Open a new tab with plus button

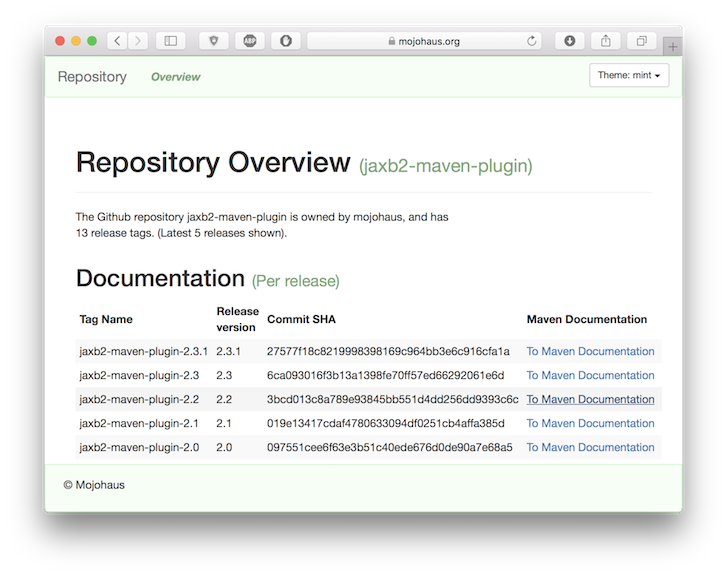[x=673, y=46]
